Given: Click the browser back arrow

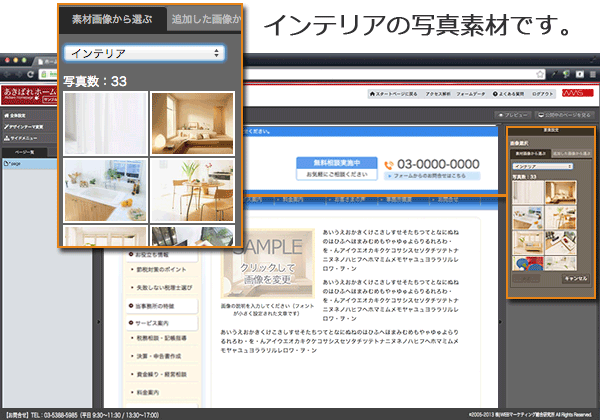Looking at the screenshot, I should tap(8, 75).
